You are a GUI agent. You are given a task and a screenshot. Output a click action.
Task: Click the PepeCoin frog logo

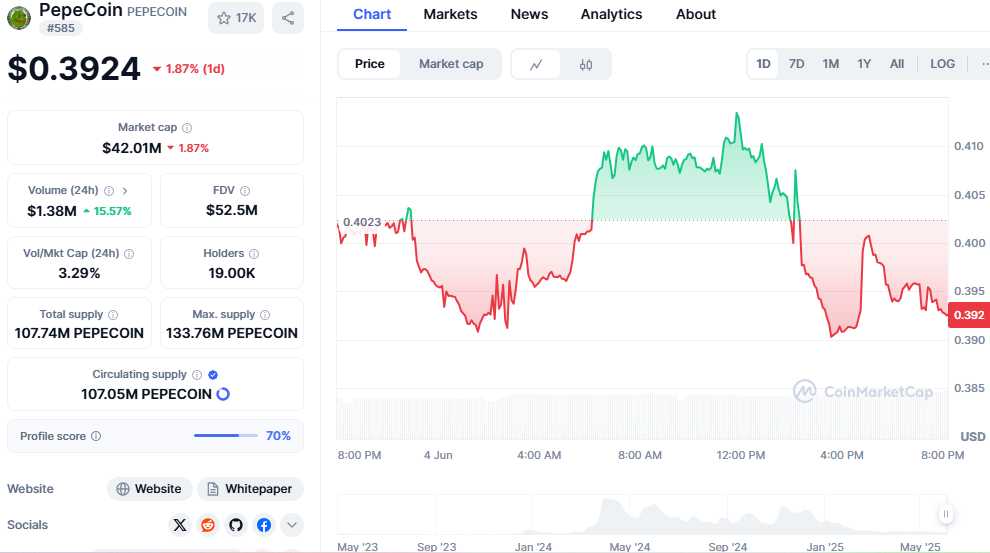(x=19, y=18)
